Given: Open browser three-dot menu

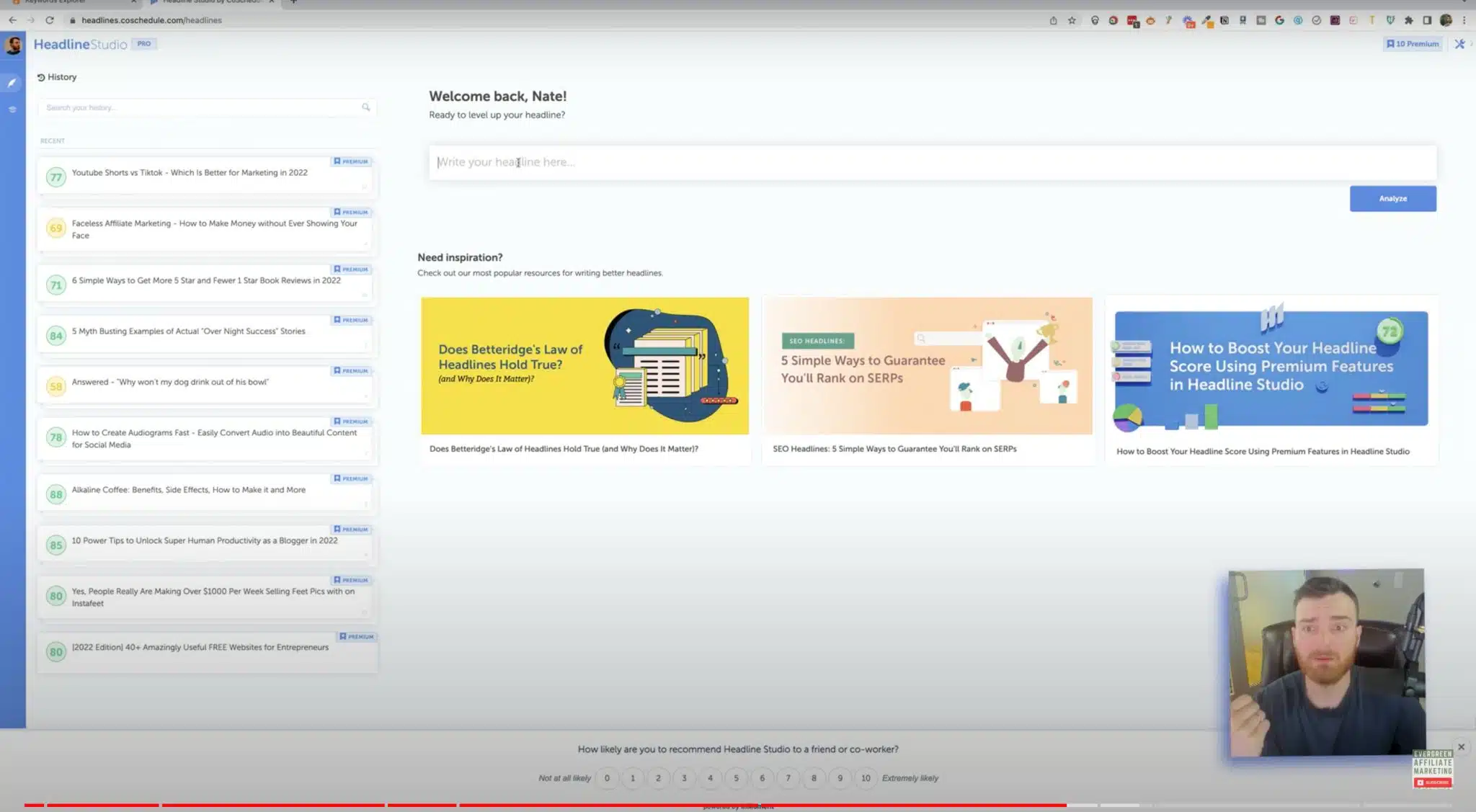Looking at the screenshot, I should [1464, 20].
